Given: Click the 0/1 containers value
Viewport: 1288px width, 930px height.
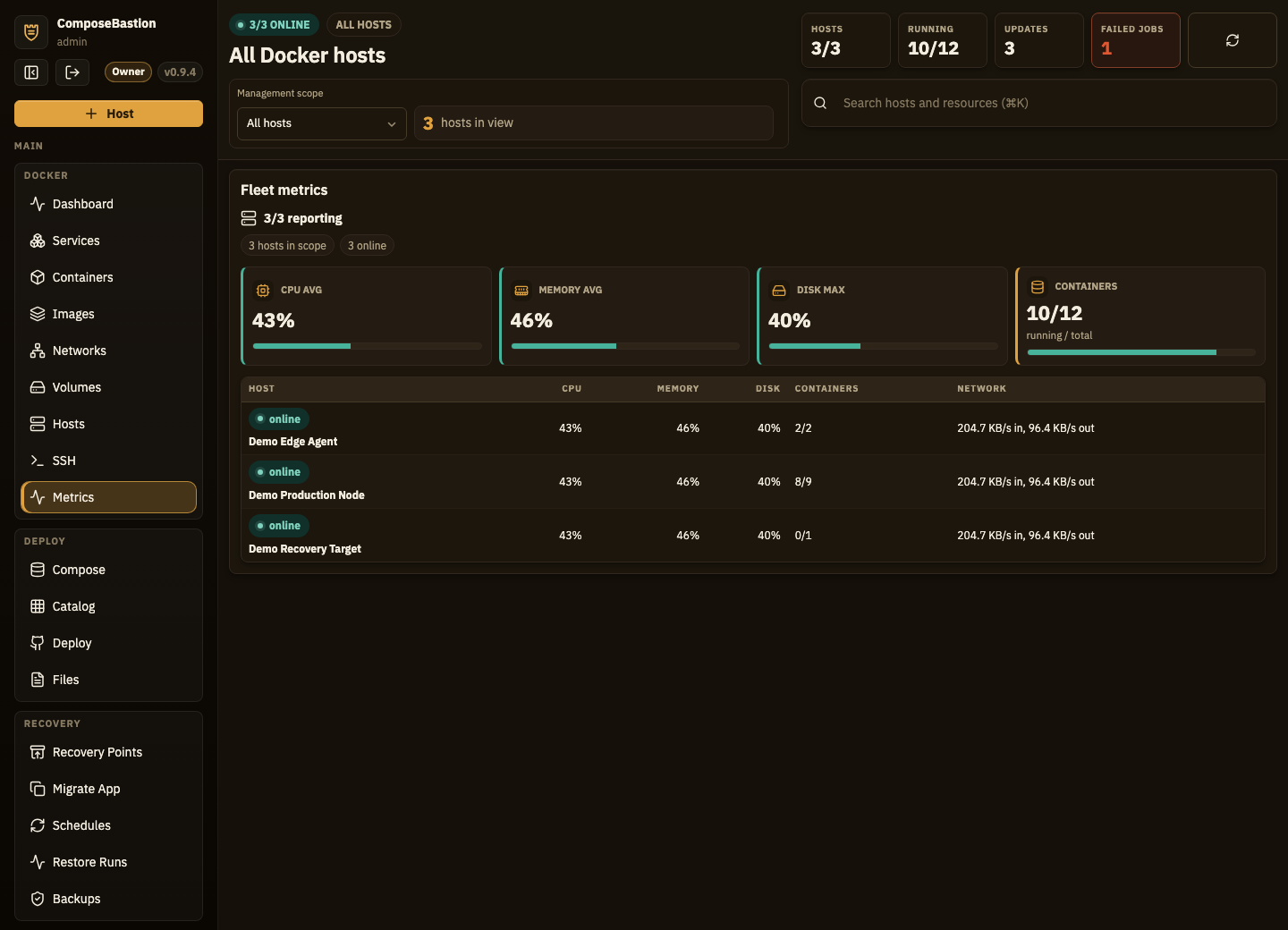Looking at the screenshot, I should [803, 536].
